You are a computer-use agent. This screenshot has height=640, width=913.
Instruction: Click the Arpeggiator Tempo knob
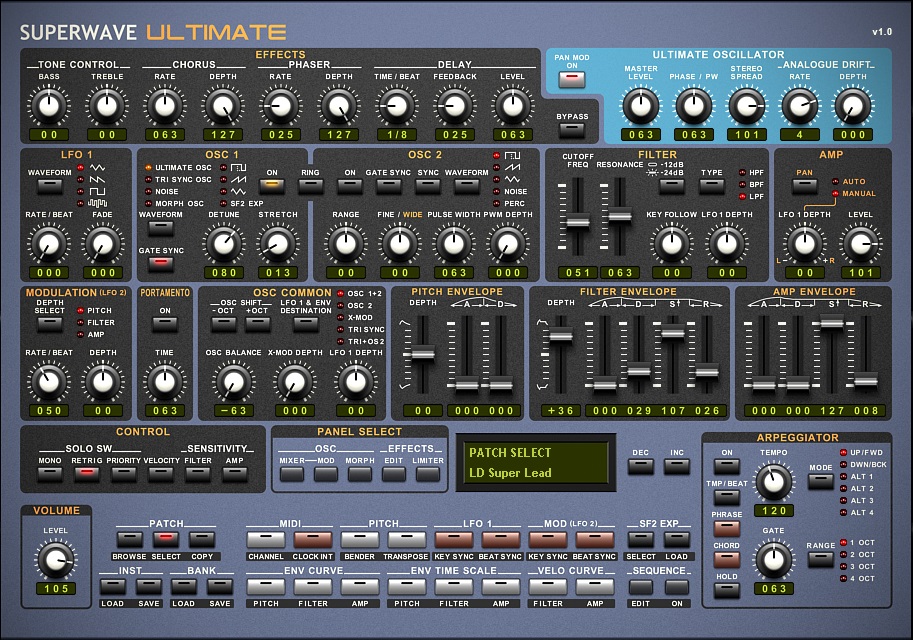click(774, 482)
